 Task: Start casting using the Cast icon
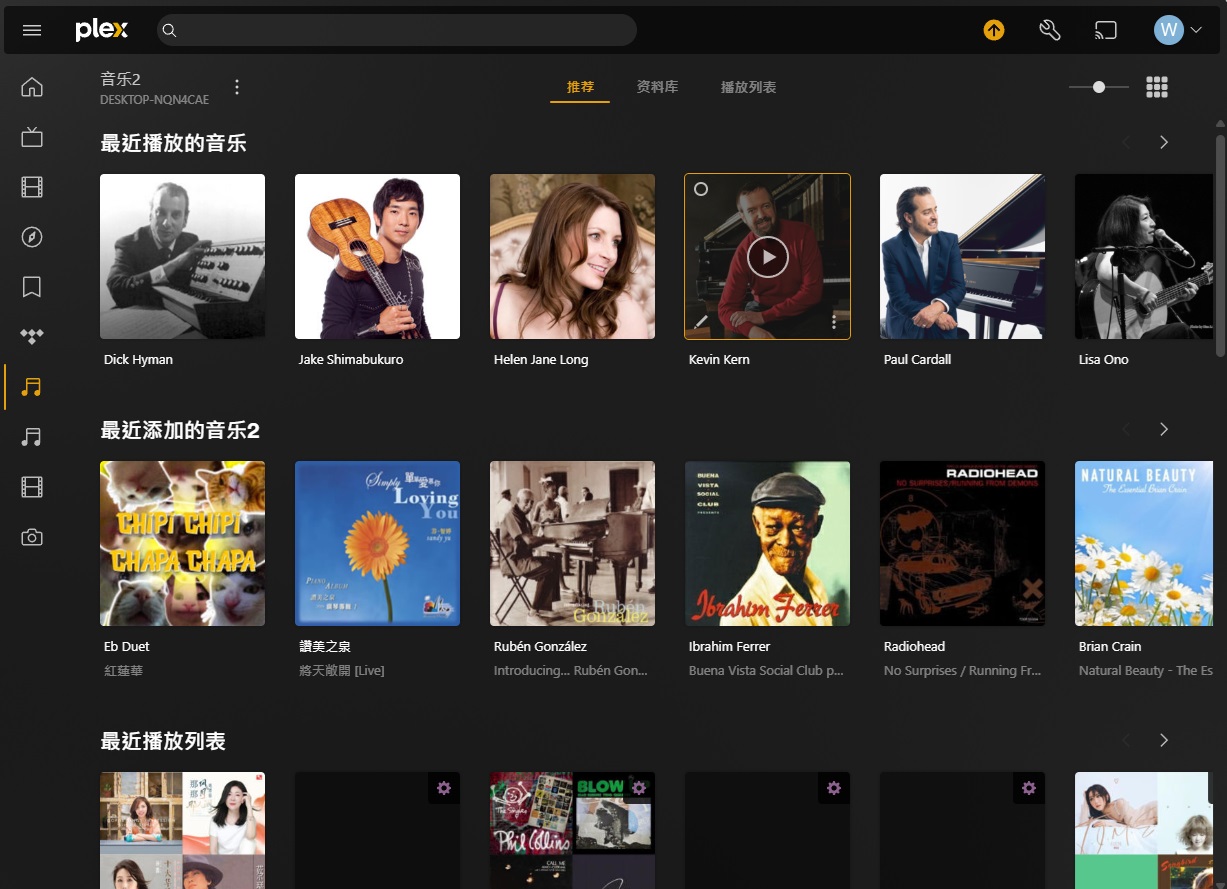[x=1105, y=30]
